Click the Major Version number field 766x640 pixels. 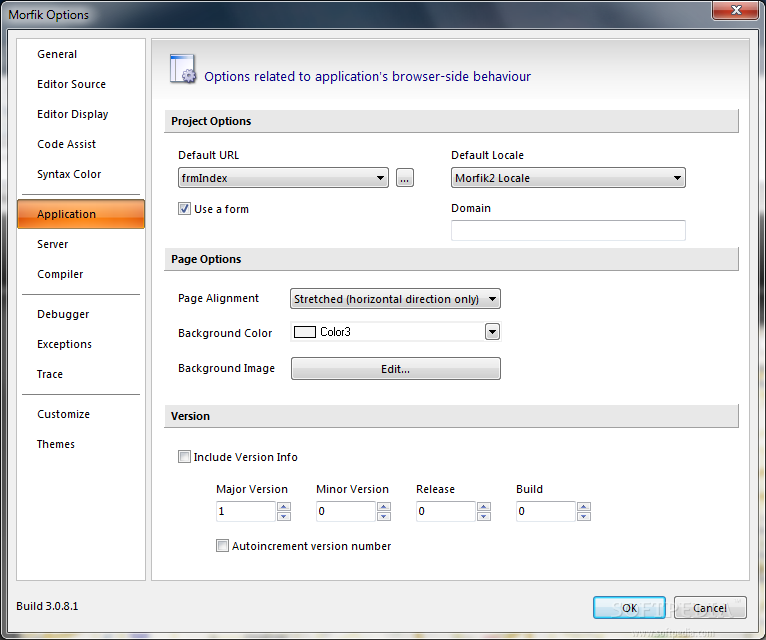246,511
